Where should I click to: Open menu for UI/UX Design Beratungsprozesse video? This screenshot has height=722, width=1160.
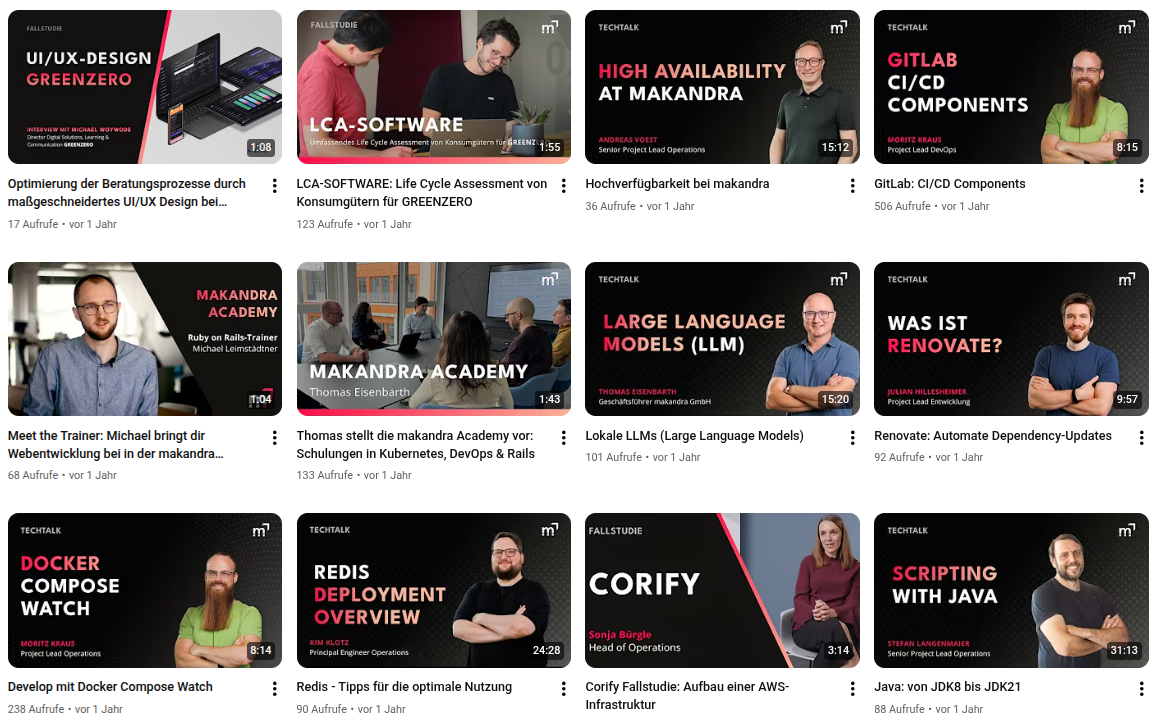(274, 186)
